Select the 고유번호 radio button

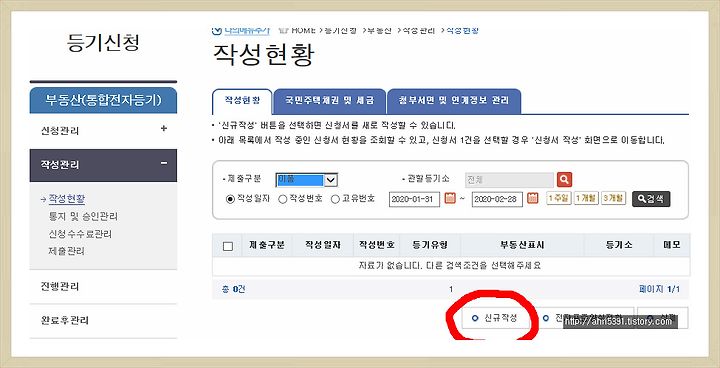click(x=336, y=199)
